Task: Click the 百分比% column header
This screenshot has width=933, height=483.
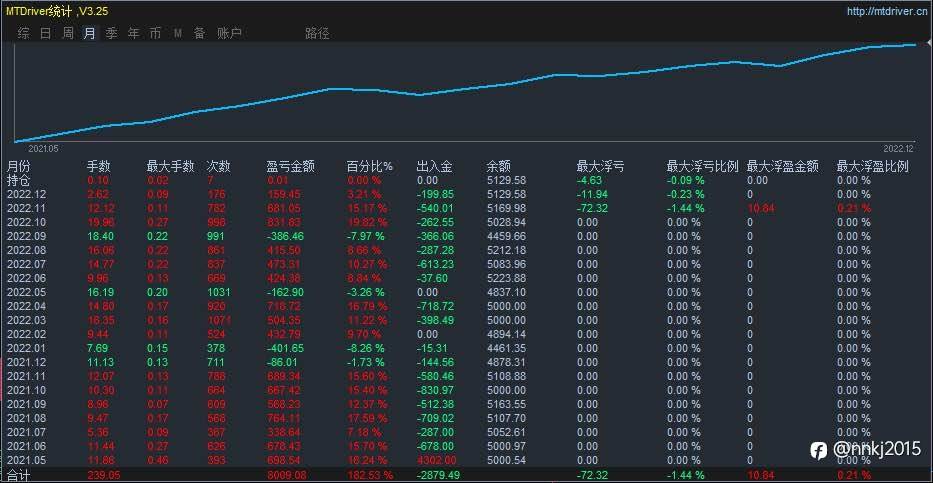Action: (x=370, y=167)
